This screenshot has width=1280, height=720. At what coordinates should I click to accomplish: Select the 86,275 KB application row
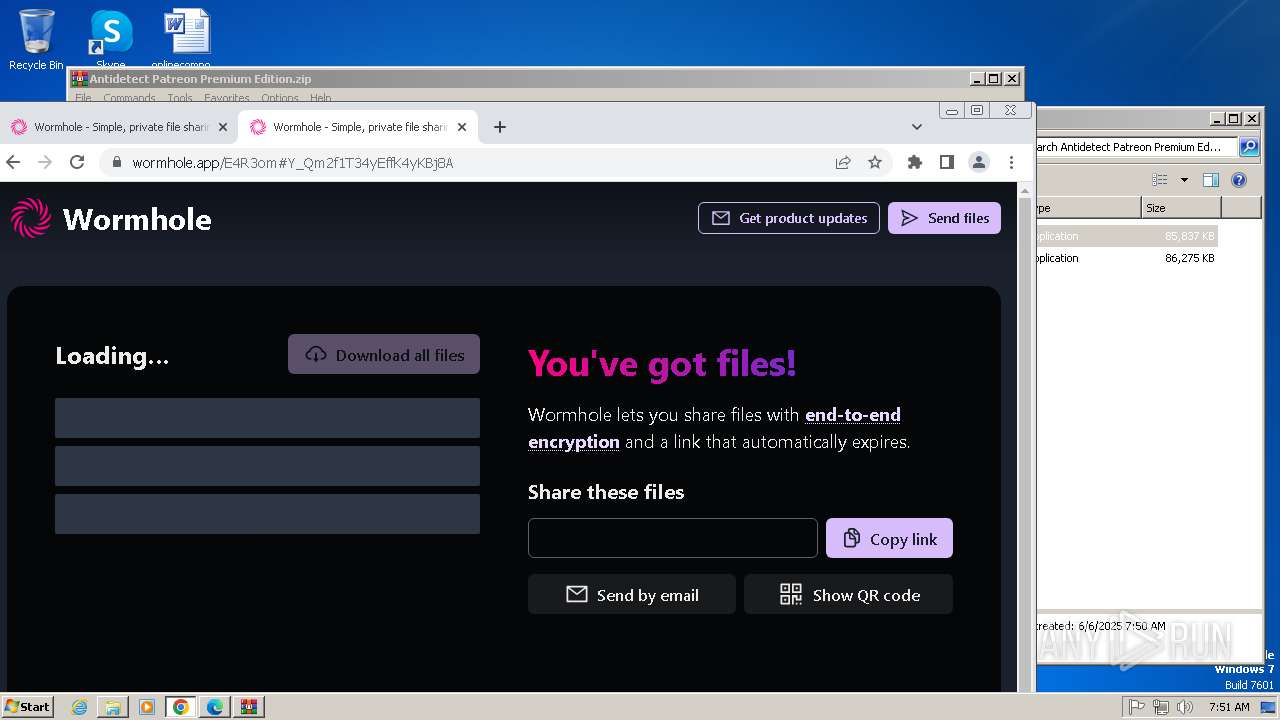1127,258
